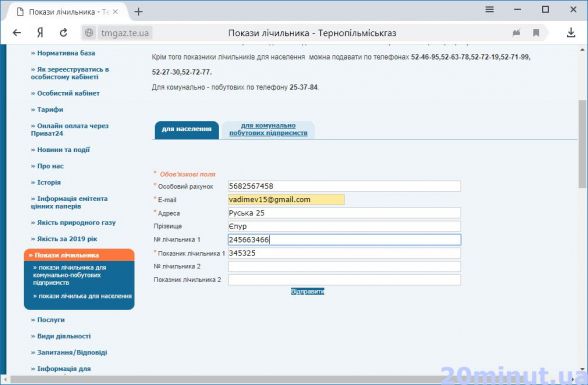Click the E-mail input field
The image size is (588, 385).
coord(286,199)
